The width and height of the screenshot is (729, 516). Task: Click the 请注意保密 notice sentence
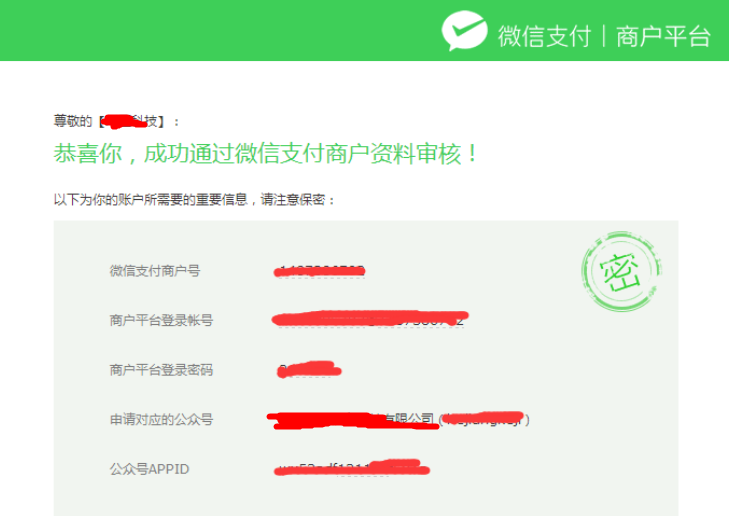pos(194,200)
